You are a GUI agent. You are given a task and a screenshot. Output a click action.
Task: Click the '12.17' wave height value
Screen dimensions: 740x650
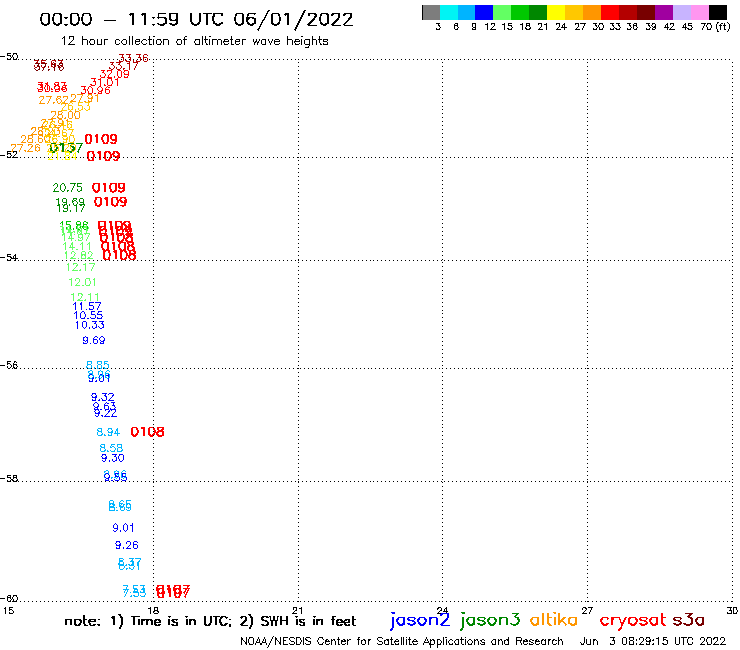tap(81, 267)
